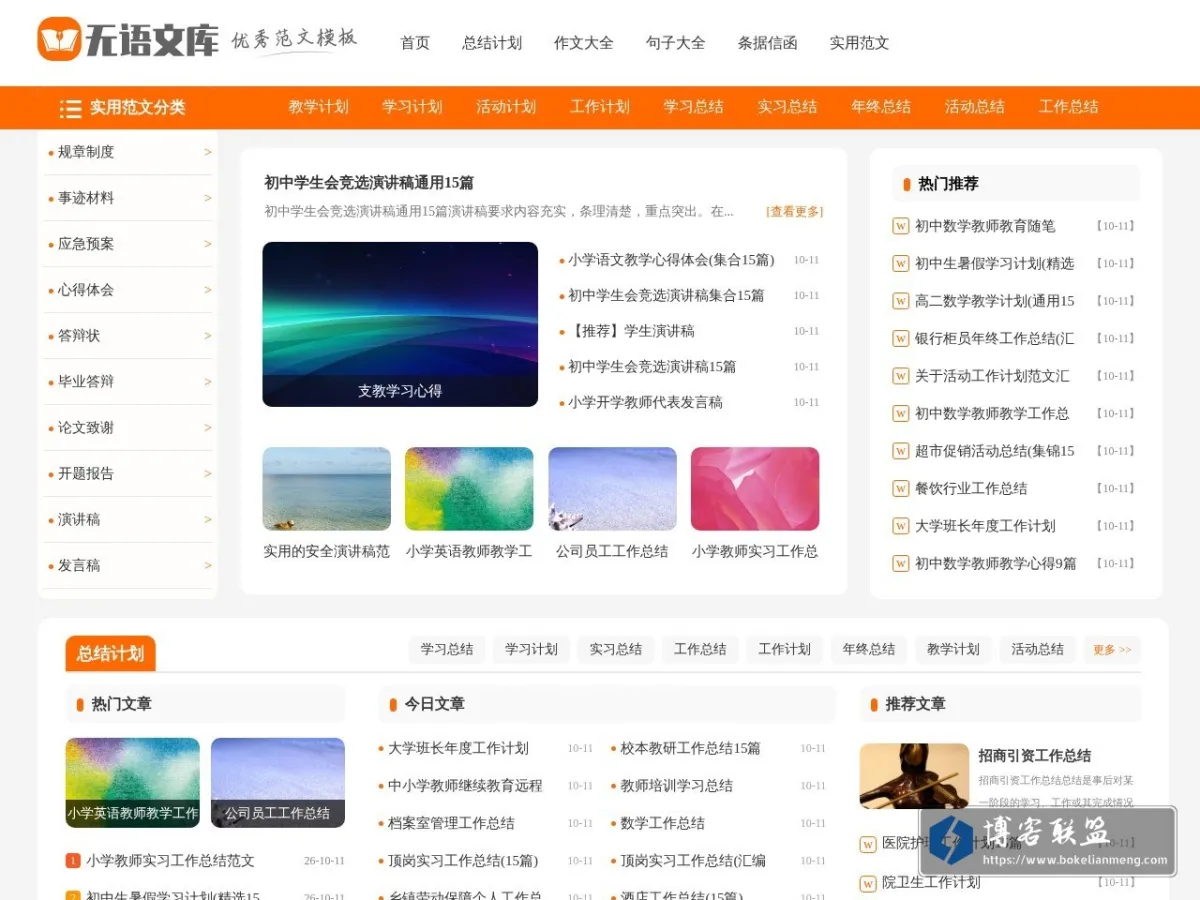Click the W icon next to 高二数学教学计划
The height and width of the screenshot is (900, 1200).
900,301
